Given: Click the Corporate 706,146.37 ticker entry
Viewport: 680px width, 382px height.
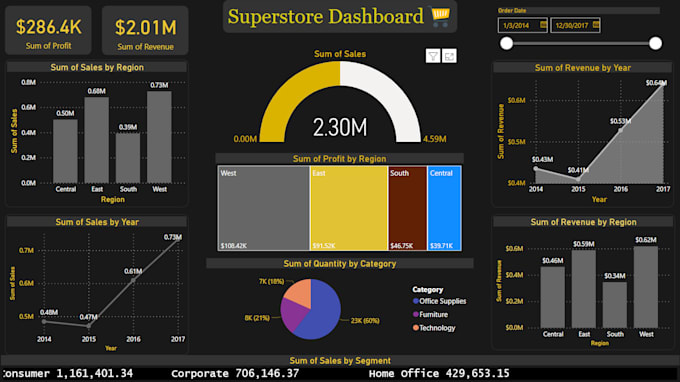Looking at the screenshot, I should tap(235, 373).
